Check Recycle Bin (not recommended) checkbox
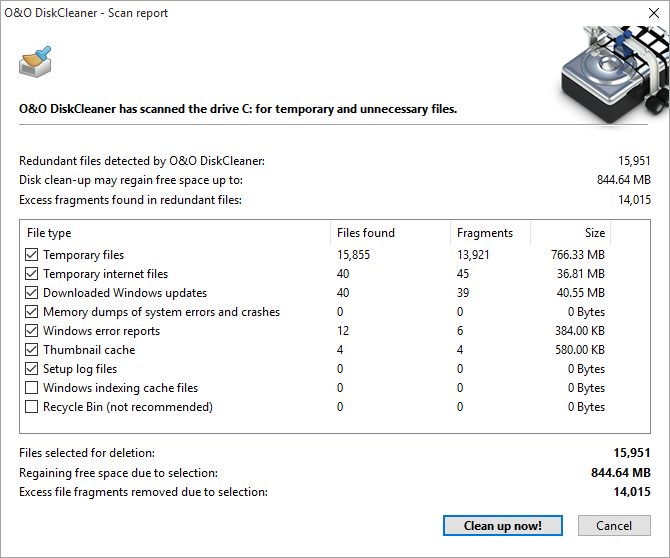The width and height of the screenshot is (670, 558). point(31,407)
